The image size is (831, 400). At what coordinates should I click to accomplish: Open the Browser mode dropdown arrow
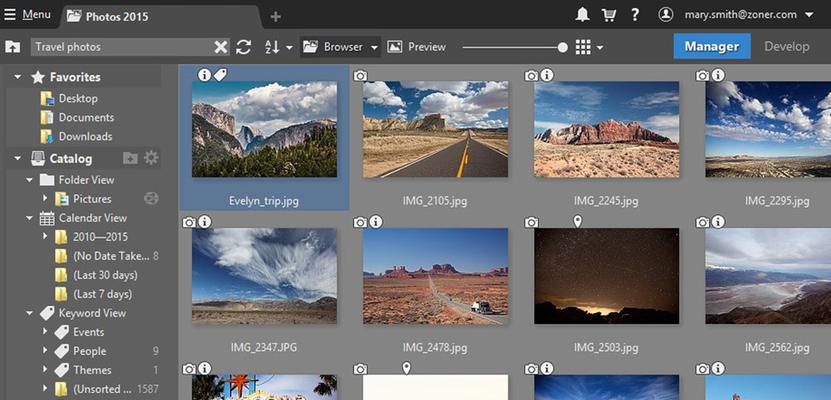374,48
